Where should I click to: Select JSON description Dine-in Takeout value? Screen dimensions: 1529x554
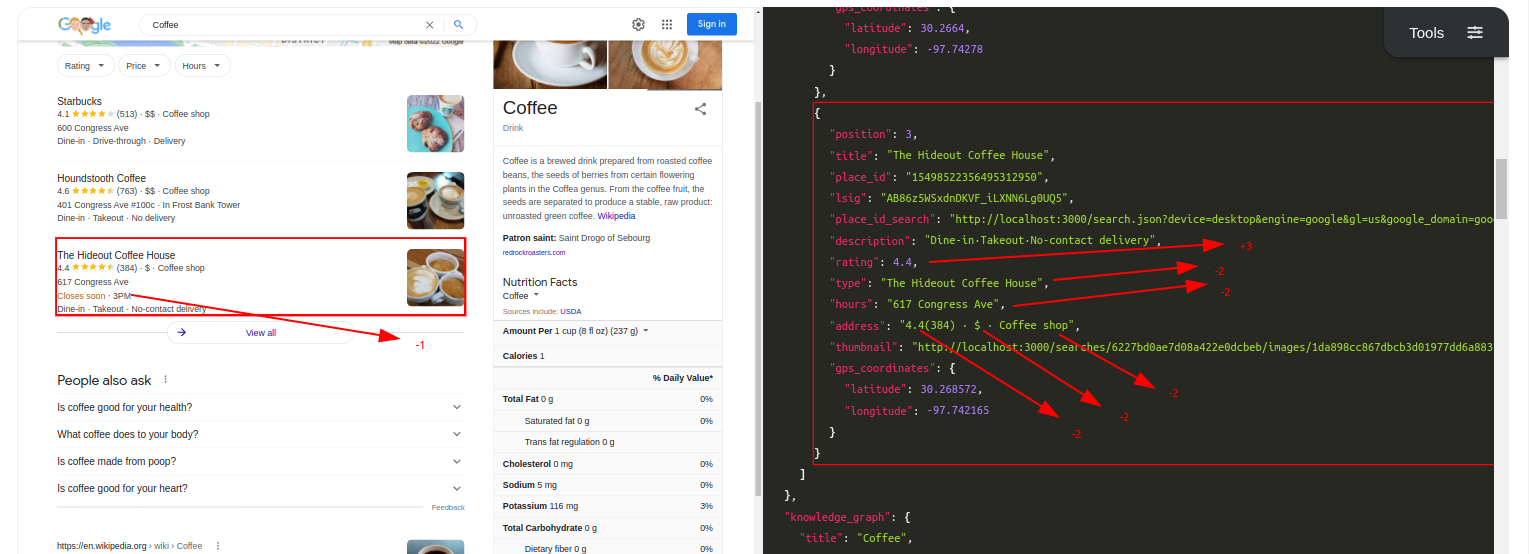1040,240
